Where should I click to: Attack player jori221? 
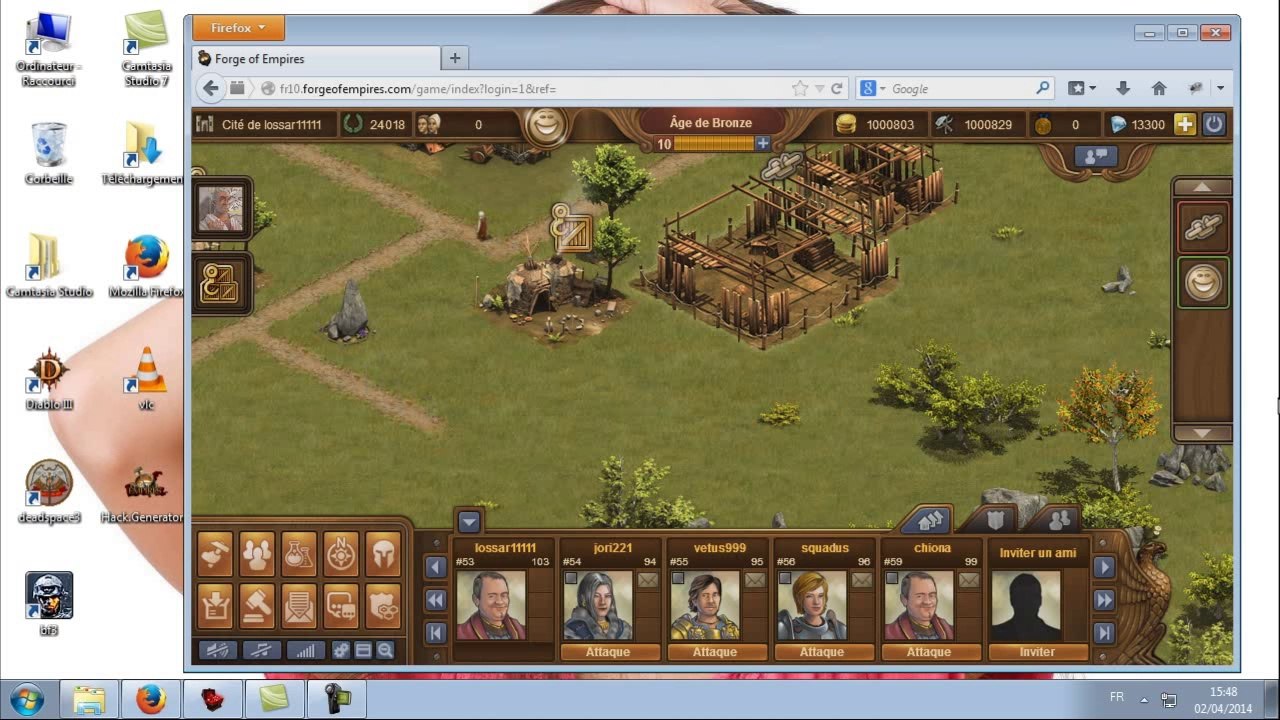click(x=608, y=652)
